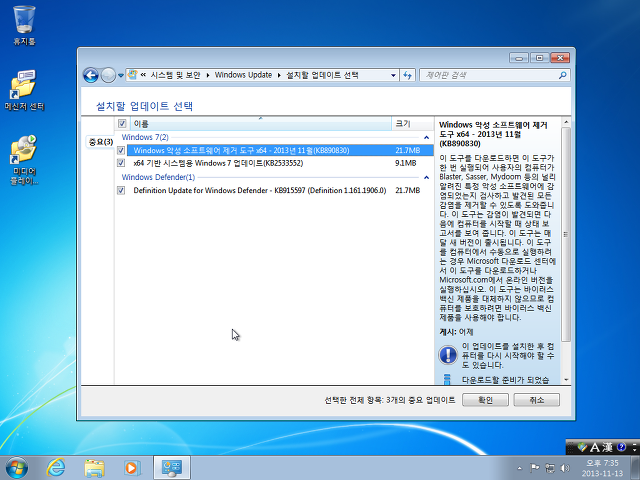
Task: Collapse the Windows 7(2) group
Action: pos(426,138)
